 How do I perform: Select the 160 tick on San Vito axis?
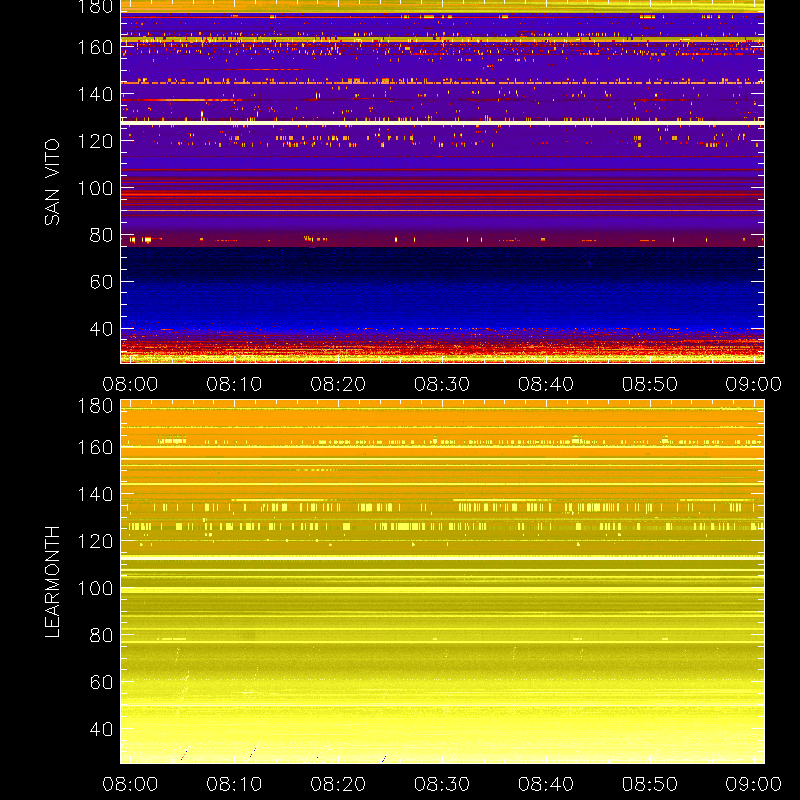point(95,47)
